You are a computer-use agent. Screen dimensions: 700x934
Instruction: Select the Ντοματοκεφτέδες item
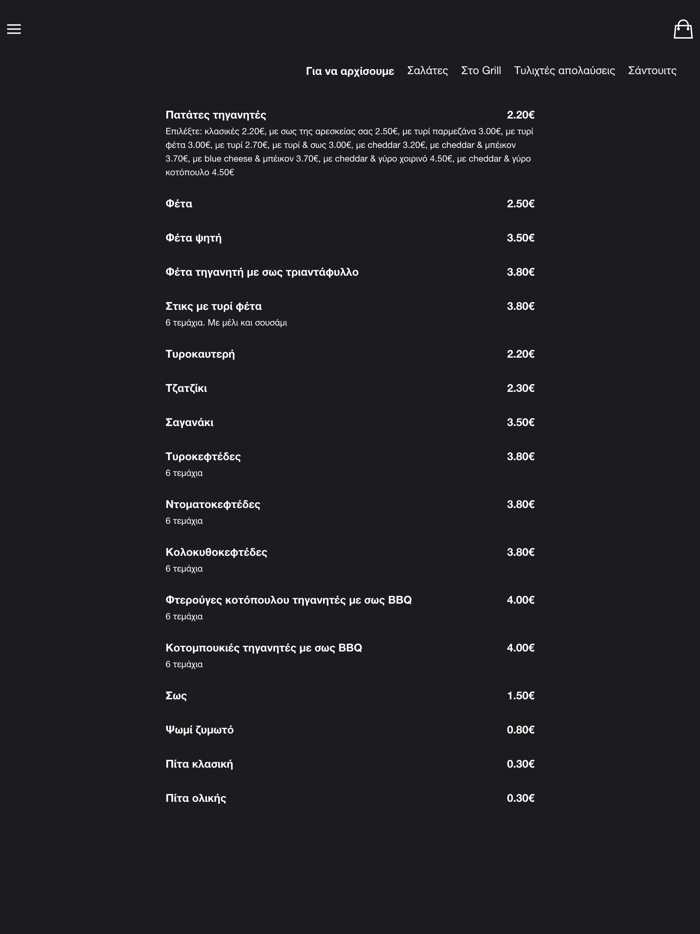(213, 504)
